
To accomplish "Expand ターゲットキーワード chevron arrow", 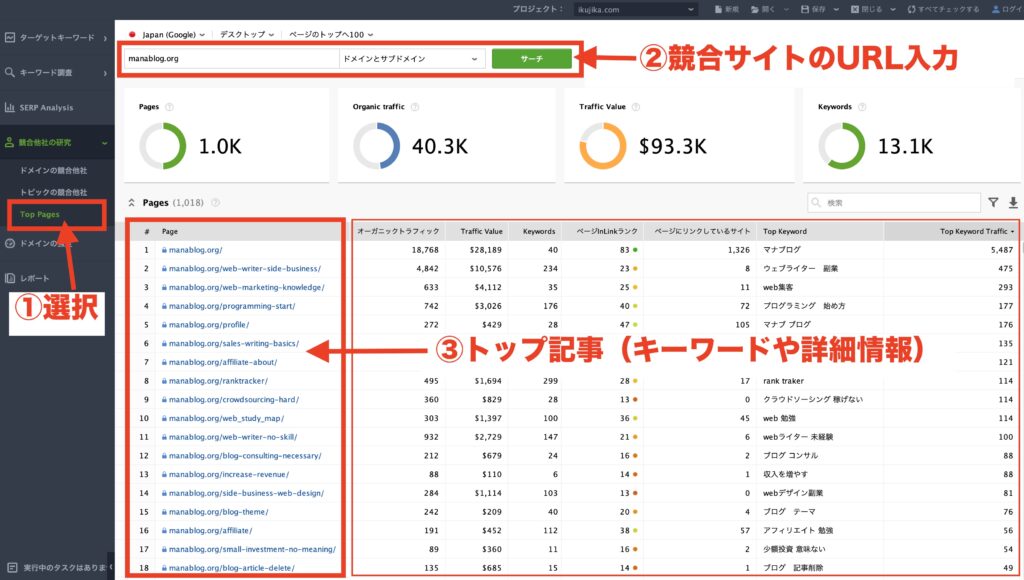I will (104, 38).
